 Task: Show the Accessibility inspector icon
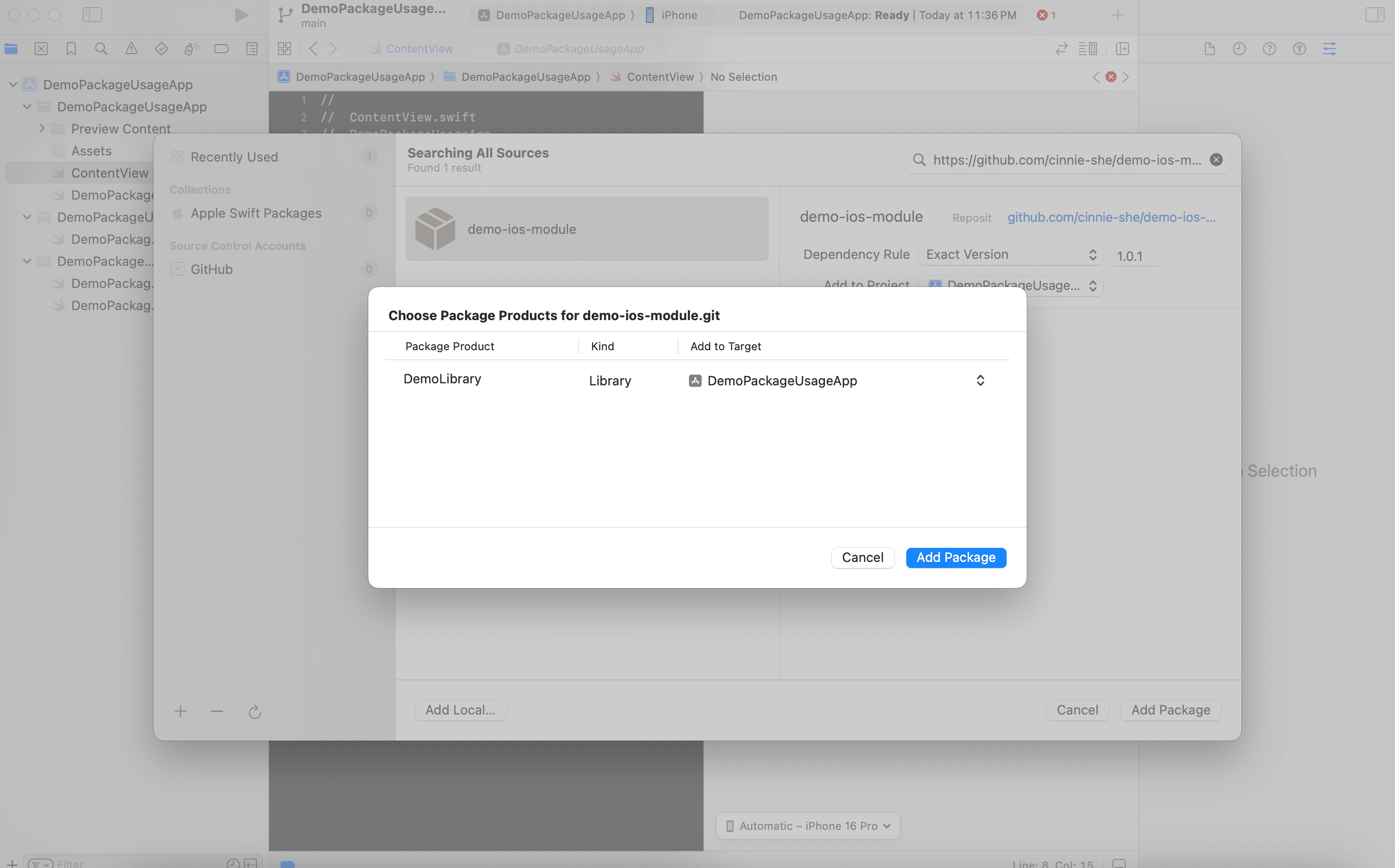click(x=1299, y=49)
